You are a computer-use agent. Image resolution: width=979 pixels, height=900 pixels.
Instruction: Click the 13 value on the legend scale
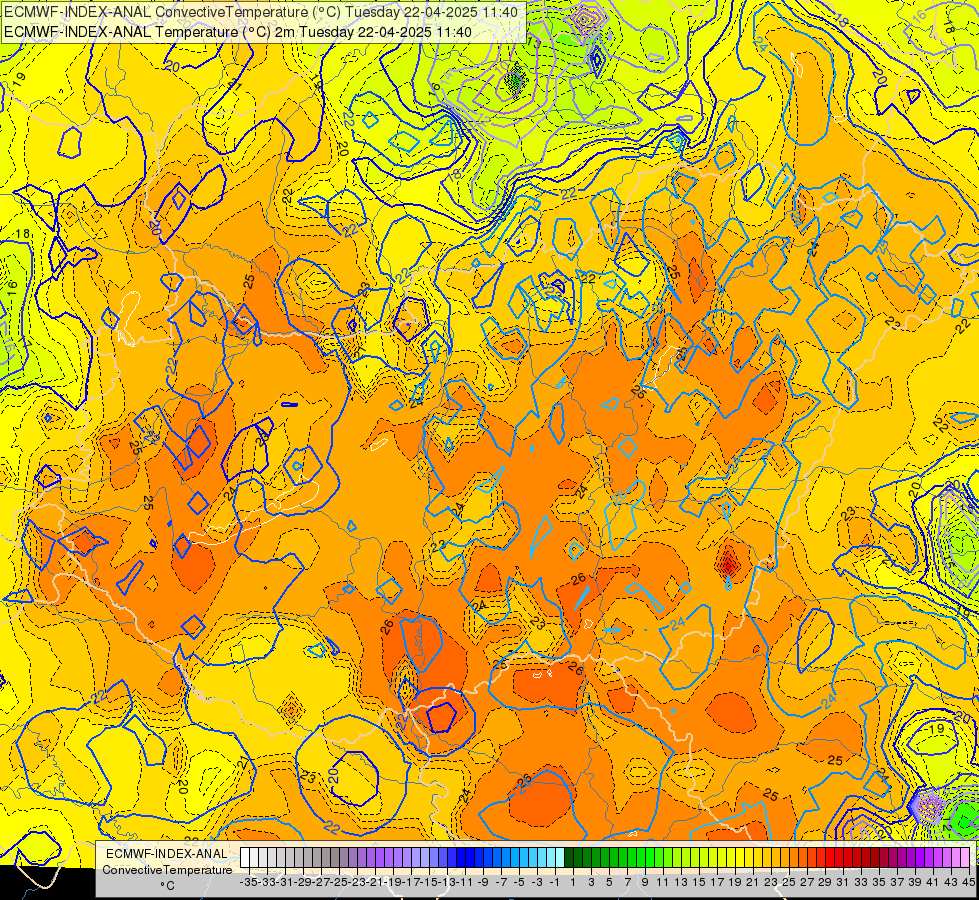(x=681, y=882)
